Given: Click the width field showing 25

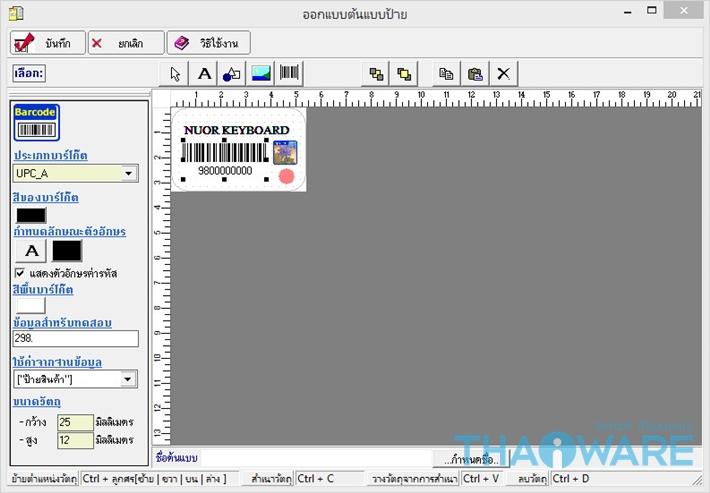Looking at the screenshot, I should coord(75,422).
